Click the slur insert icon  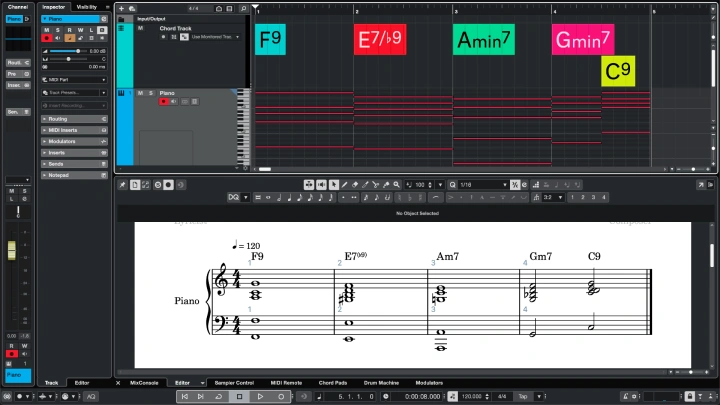tap(435, 197)
